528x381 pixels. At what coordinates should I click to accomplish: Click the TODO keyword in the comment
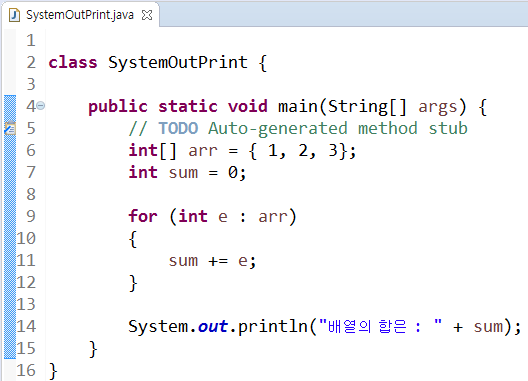[178, 128]
